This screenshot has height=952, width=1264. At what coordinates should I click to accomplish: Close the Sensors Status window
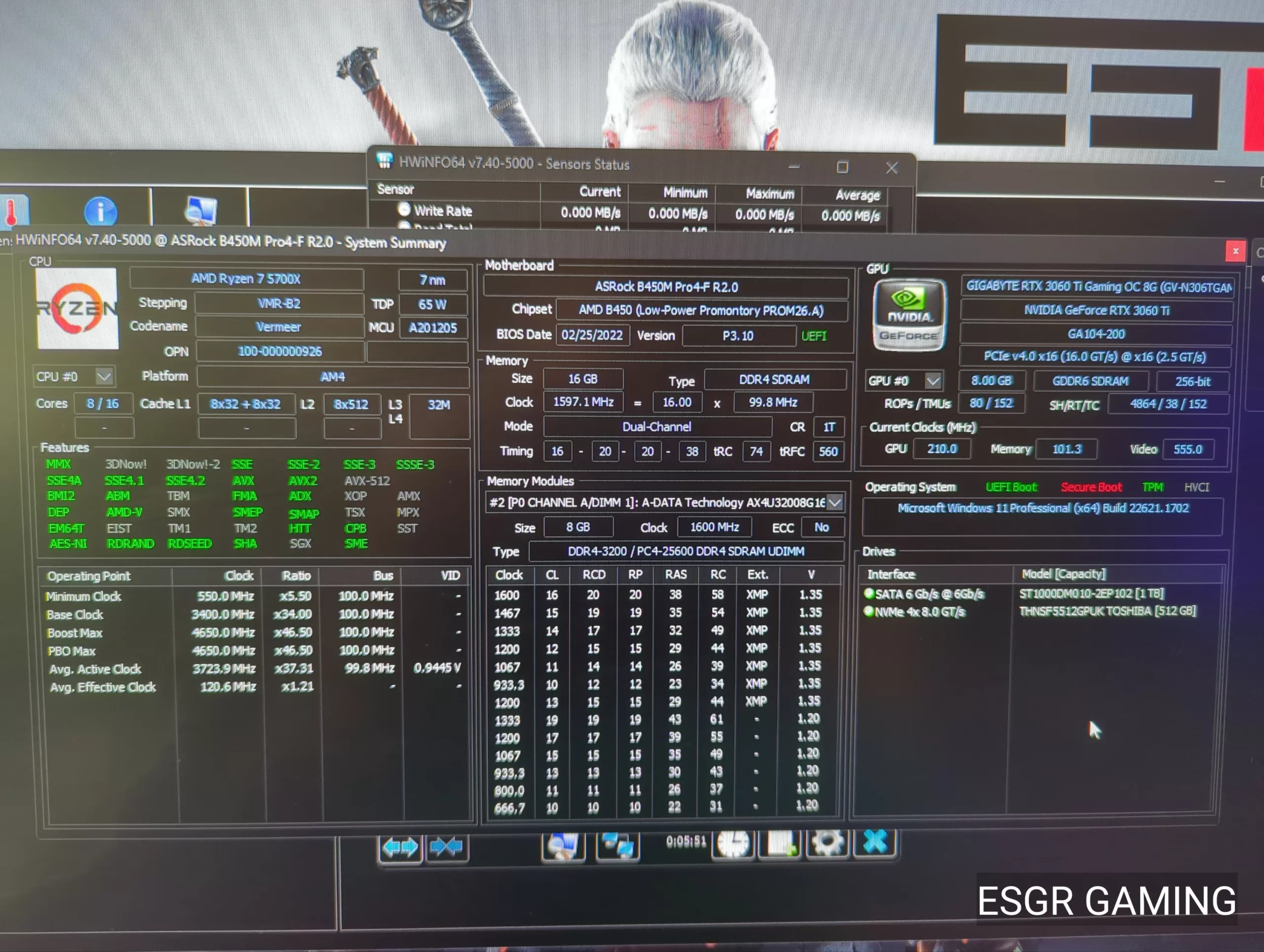[891, 167]
